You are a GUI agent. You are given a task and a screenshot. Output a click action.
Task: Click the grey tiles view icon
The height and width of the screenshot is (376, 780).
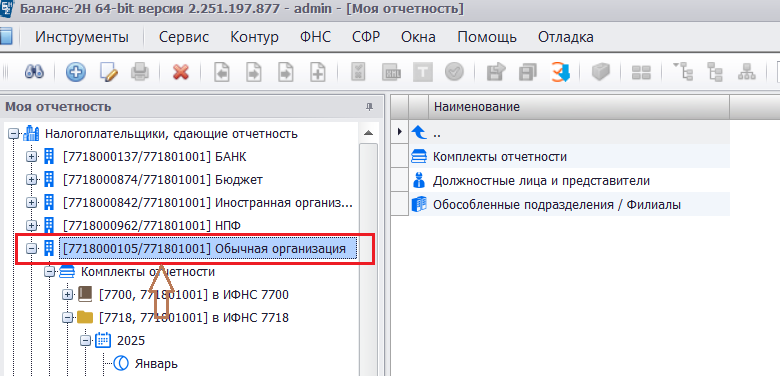(642, 73)
